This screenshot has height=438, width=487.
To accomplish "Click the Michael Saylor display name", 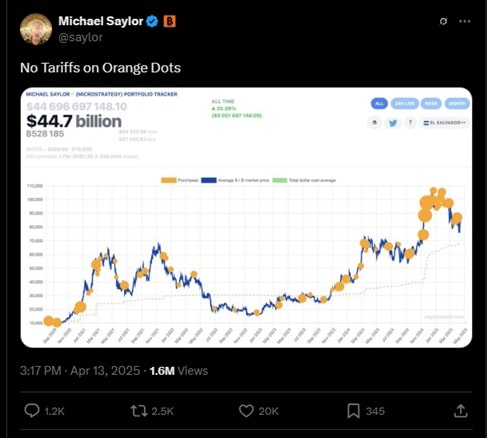I will click(101, 21).
